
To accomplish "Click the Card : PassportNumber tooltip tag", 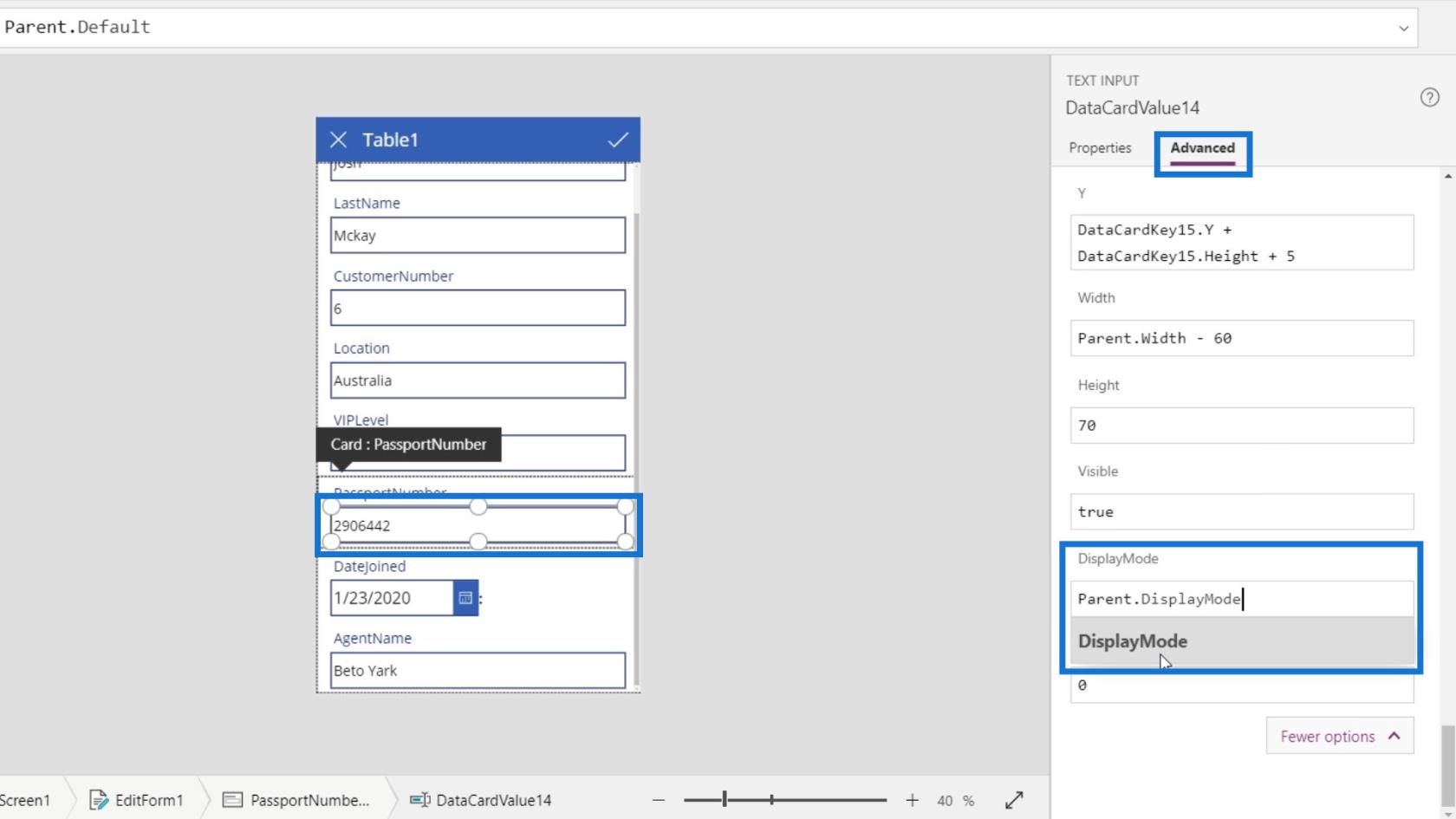I will (x=408, y=445).
